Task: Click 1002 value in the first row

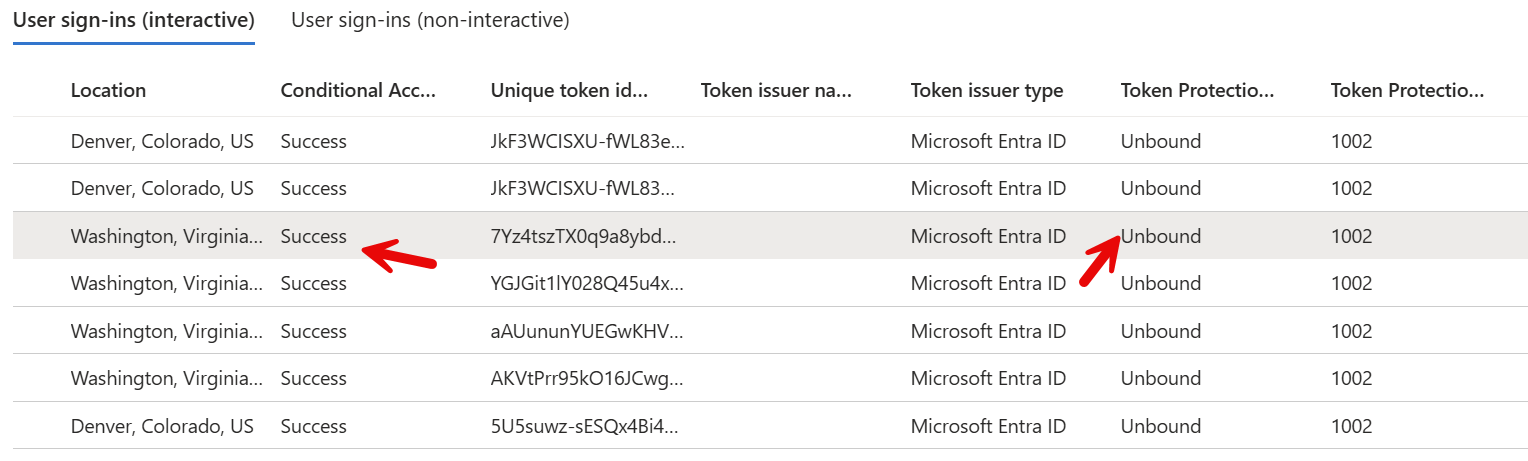Action: [x=1351, y=141]
